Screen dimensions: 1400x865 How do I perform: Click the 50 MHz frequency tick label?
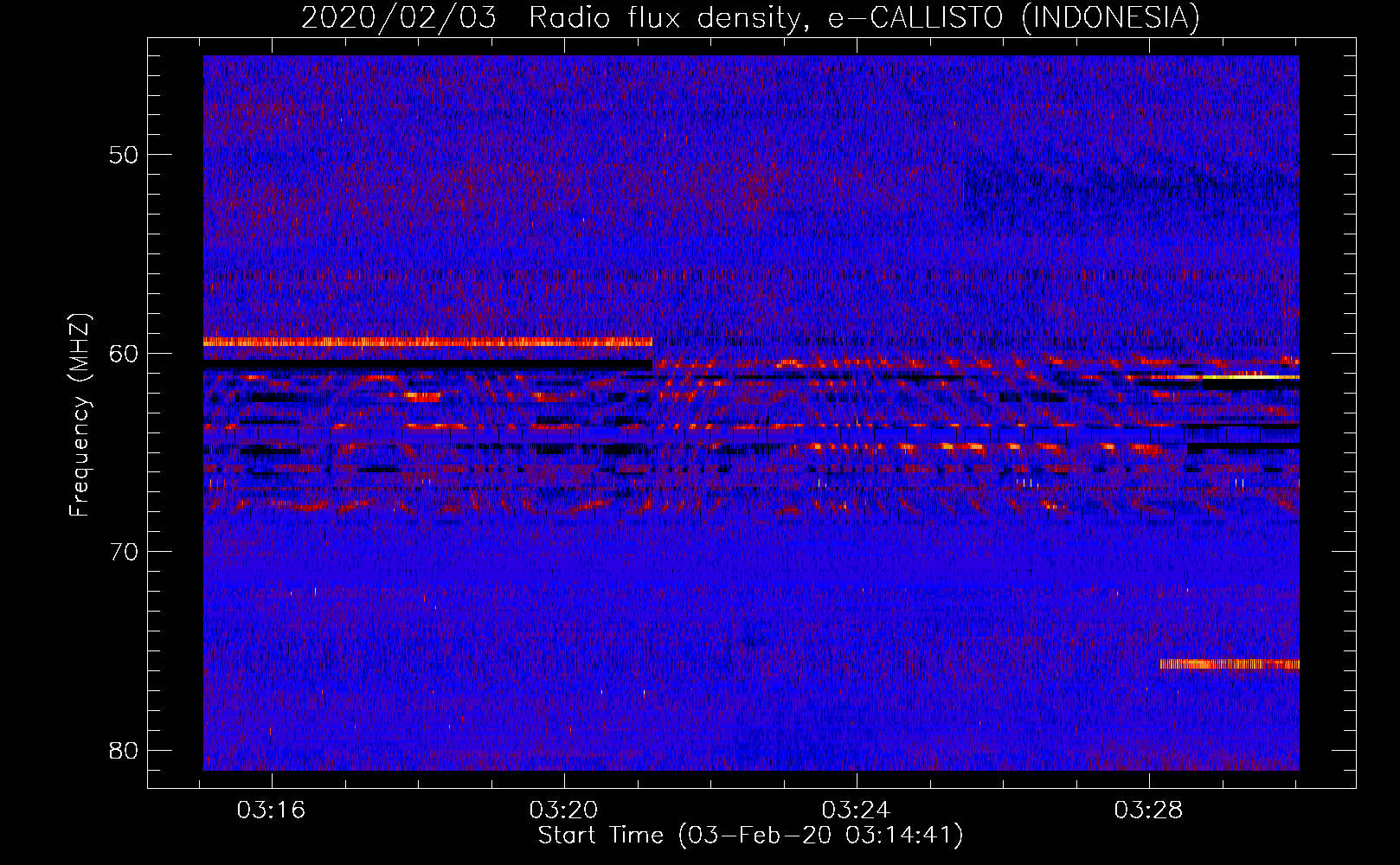[x=124, y=155]
